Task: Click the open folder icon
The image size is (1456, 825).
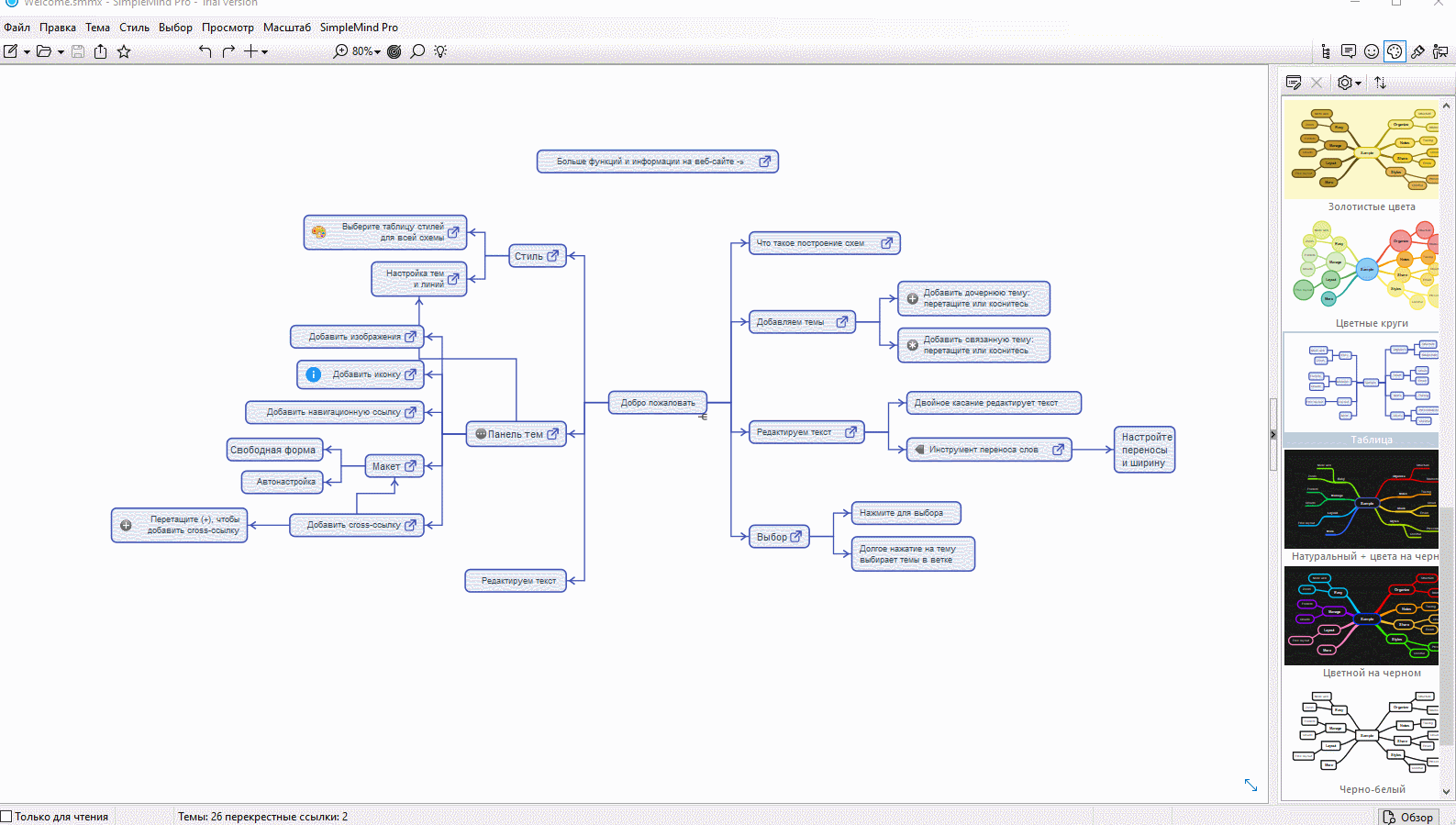Action: 43,51
